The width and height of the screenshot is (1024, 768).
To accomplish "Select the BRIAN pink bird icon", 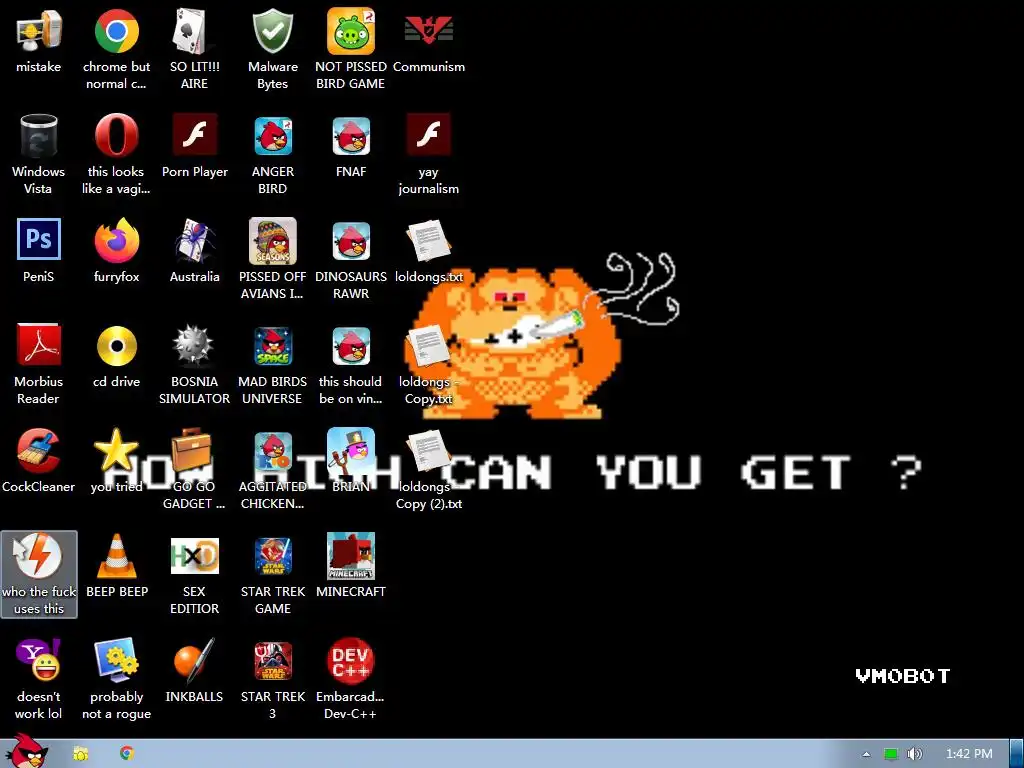I will click(351, 451).
